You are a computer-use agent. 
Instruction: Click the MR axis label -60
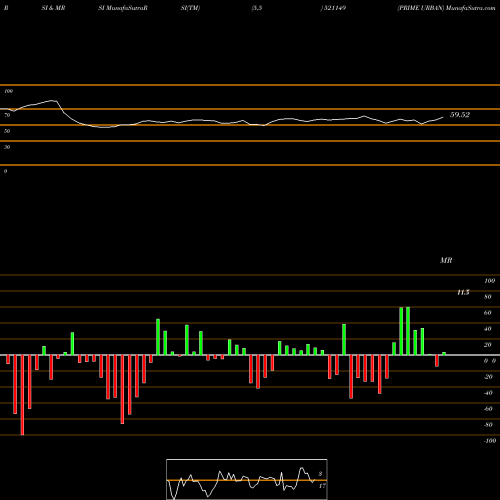[488, 409]
